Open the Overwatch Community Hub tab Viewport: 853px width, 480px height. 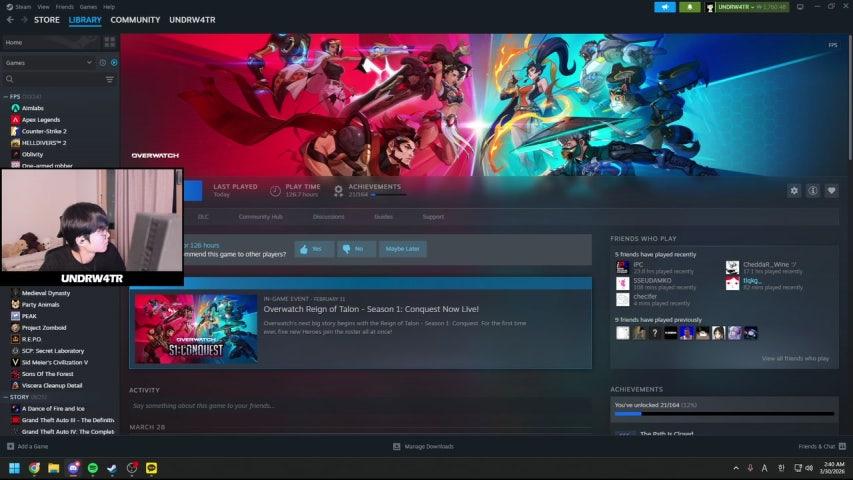(260, 217)
